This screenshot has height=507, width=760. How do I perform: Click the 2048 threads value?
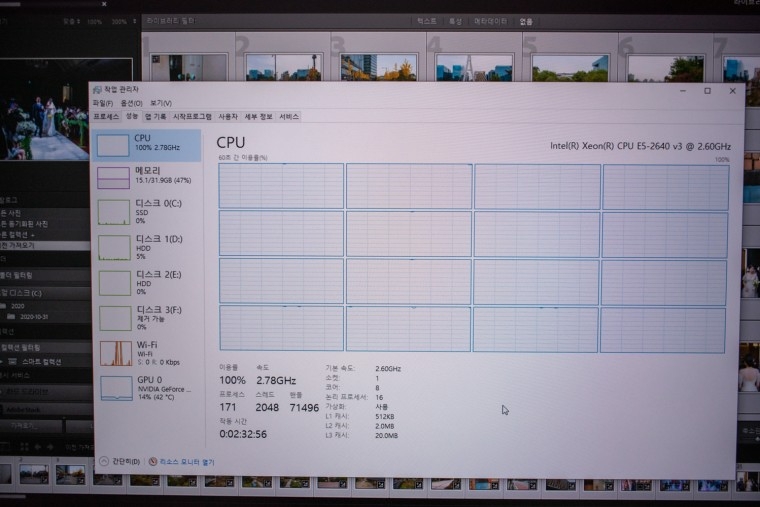[x=267, y=408]
